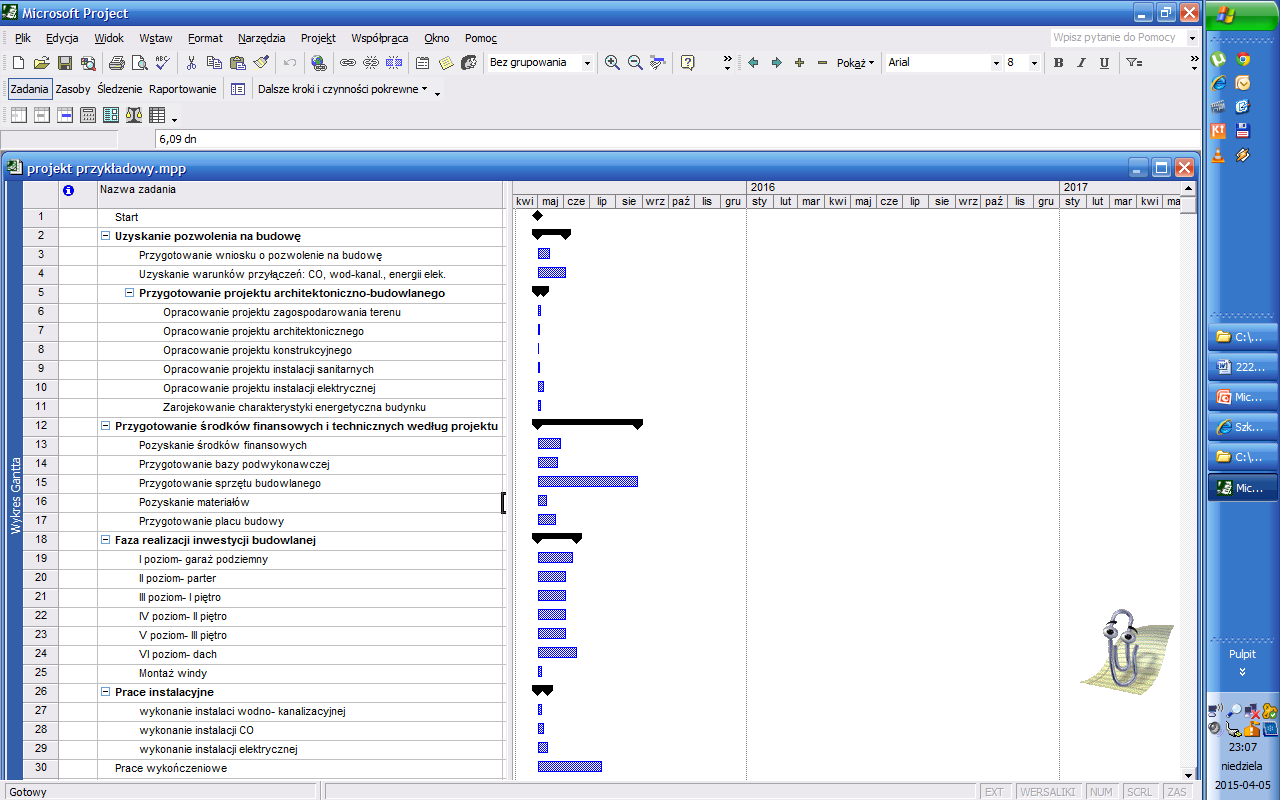Toggle Italic formatting
The height and width of the screenshot is (800, 1280).
(1081, 63)
